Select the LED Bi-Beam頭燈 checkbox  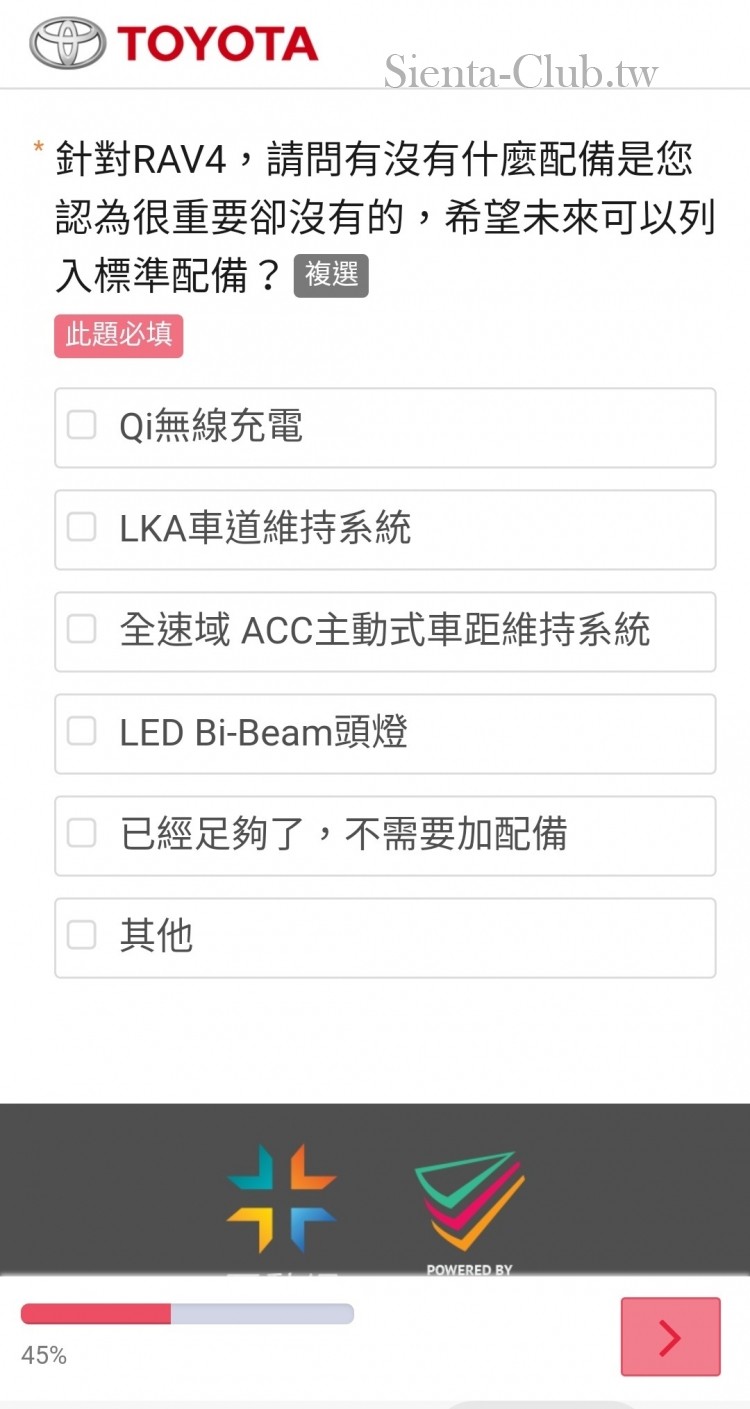point(82,732)
